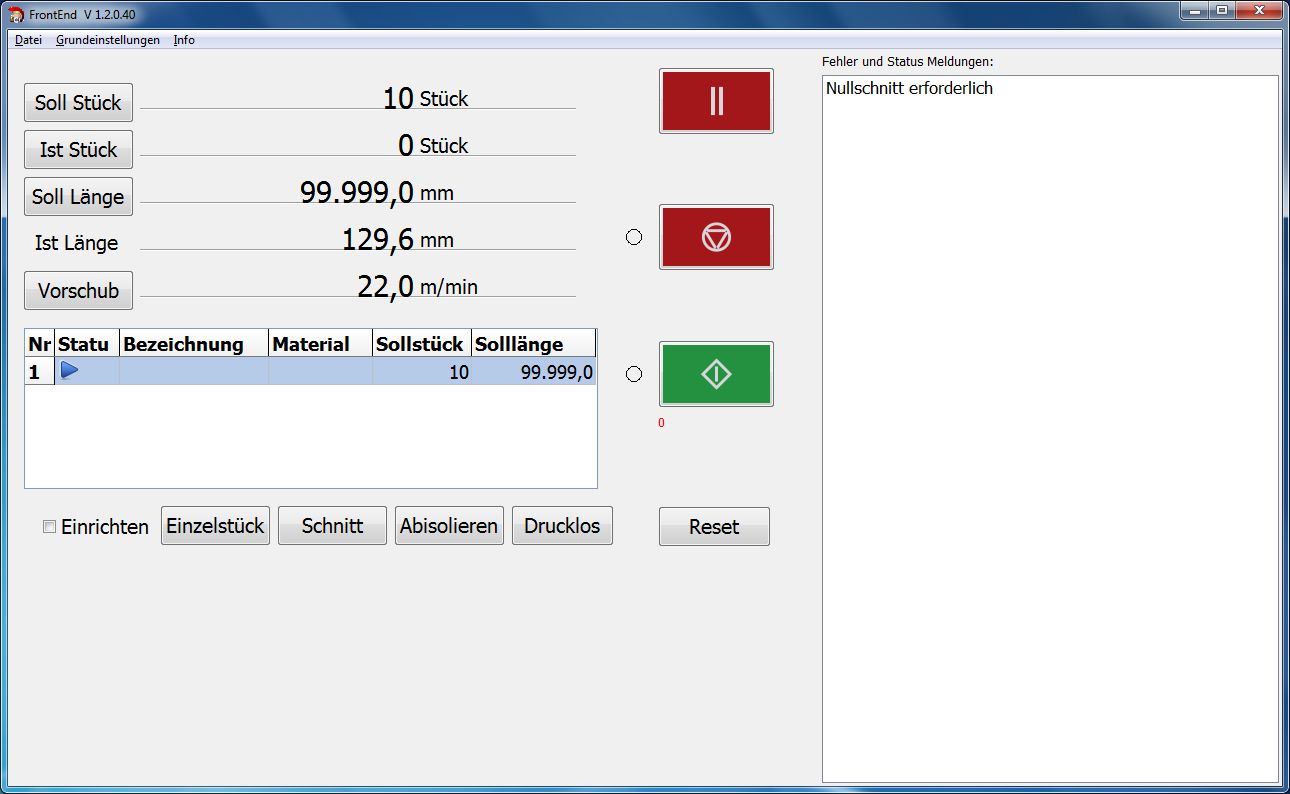Open the Info menu
Screen dimensions: 1290x794
(x=184, y=40)
